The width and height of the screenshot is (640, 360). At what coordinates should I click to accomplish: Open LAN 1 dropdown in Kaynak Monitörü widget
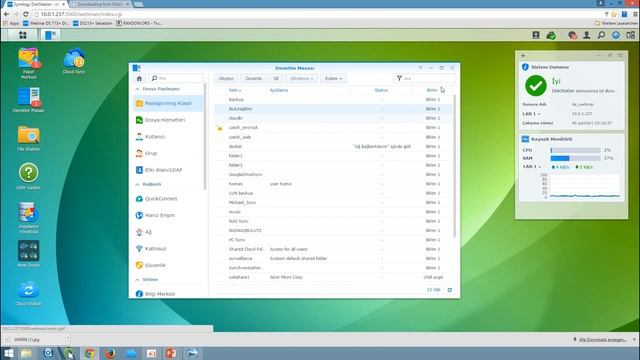pyautogui.click(x=532, y=167)
